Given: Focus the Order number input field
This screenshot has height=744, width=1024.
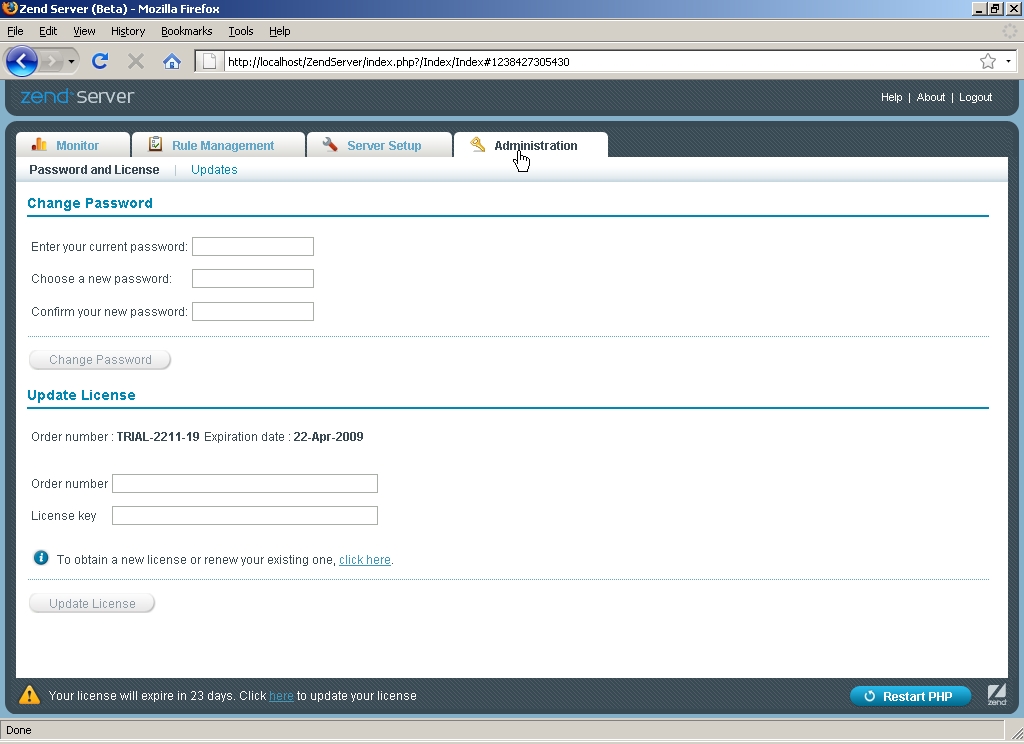Looking at the screenshot, I should [x=245, y=483].
